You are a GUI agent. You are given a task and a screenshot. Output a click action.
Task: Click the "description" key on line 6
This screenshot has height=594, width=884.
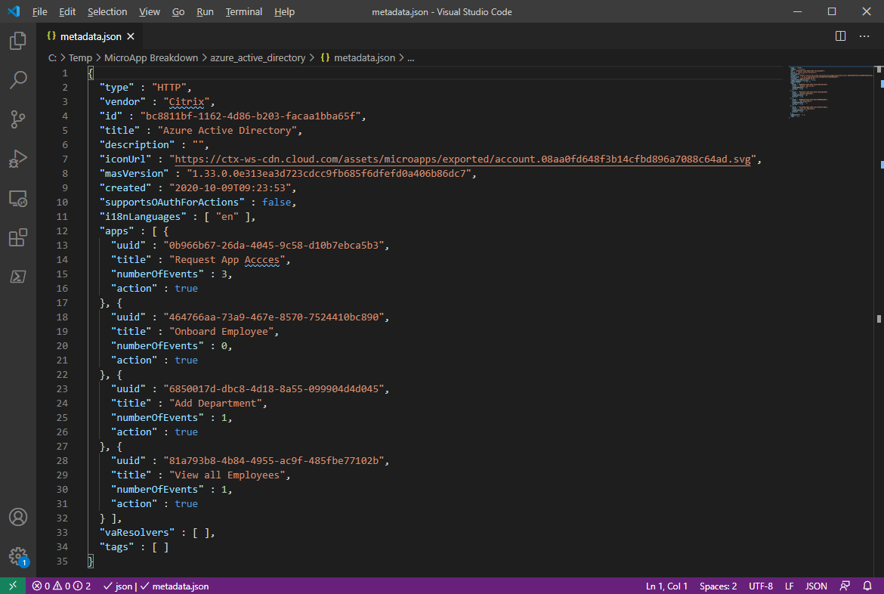[137, 145]
